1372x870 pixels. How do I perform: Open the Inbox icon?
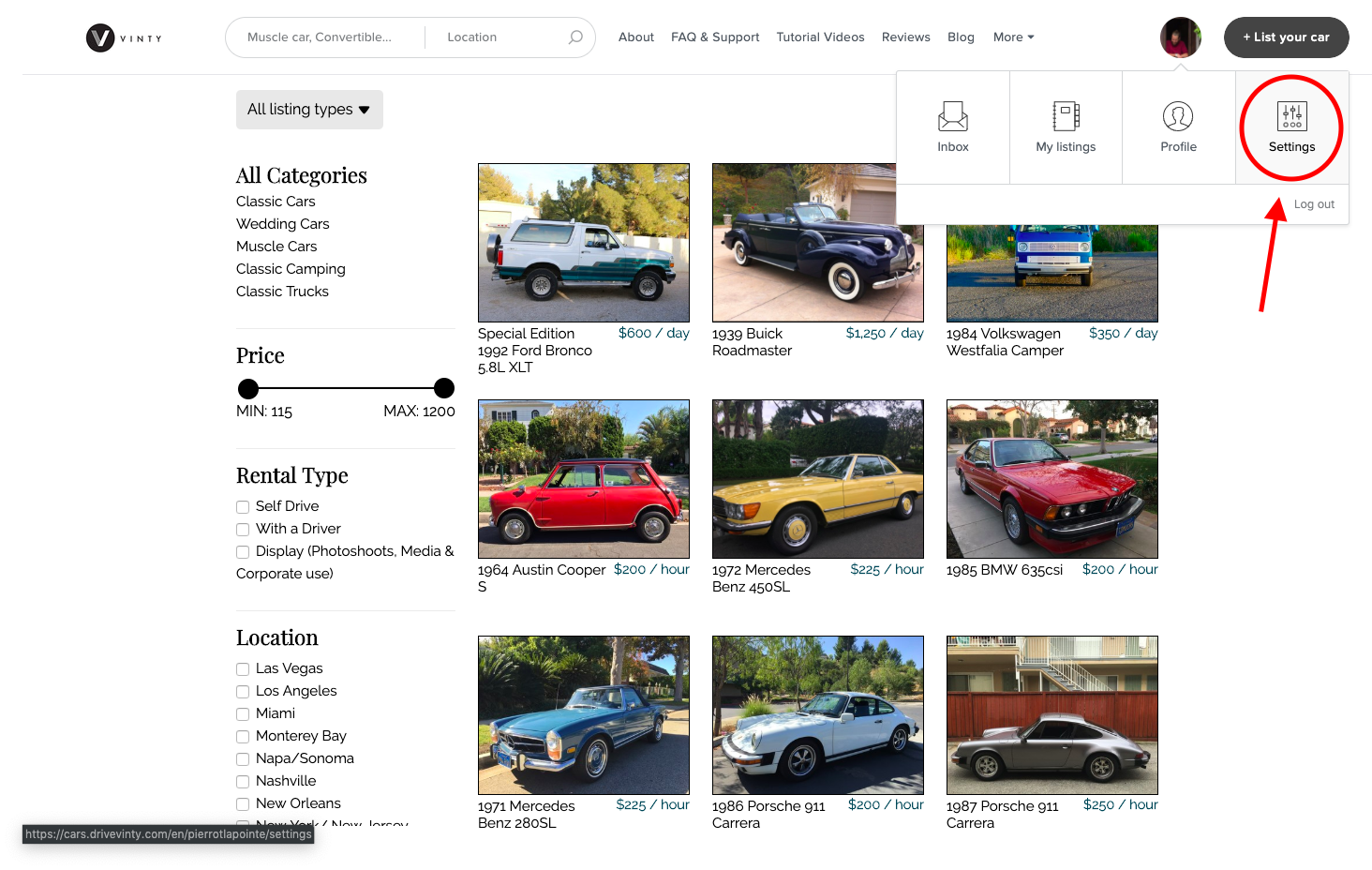953,116
